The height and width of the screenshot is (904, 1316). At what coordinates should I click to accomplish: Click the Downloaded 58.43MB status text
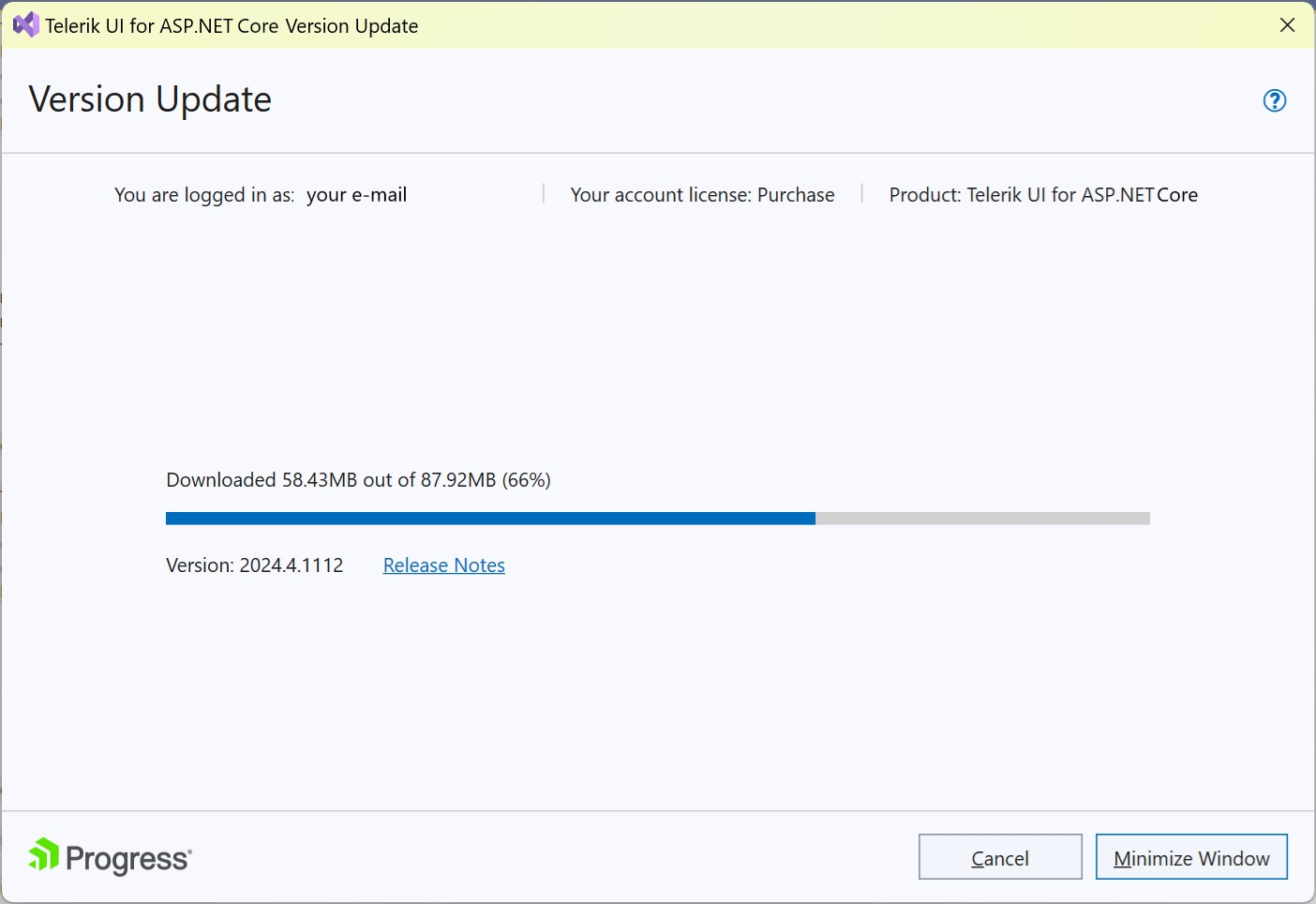[358, 479]
